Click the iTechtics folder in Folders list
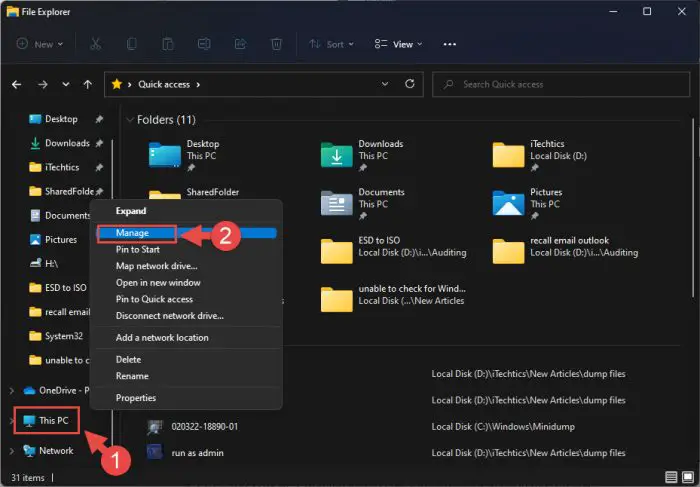The image size is (700, 487). pos(545,151)
